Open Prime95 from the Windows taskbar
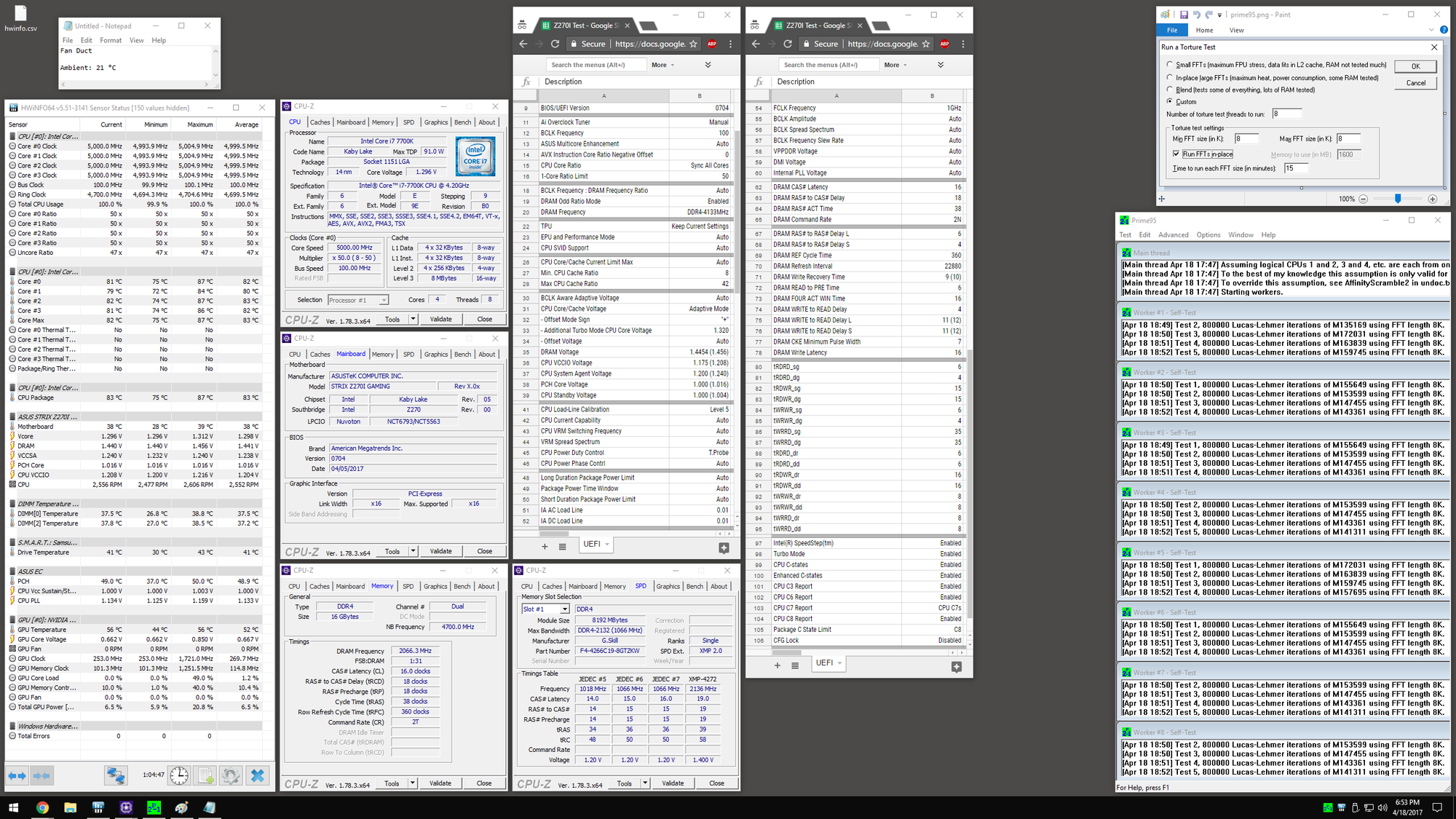Screen dimensions: 1456x819 [x=154, y=807]
